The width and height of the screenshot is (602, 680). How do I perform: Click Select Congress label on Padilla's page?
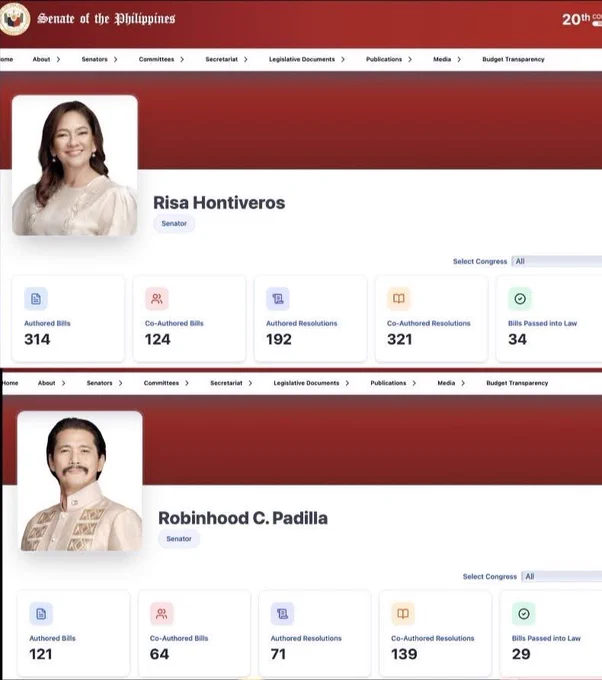(x=490, y=577)
